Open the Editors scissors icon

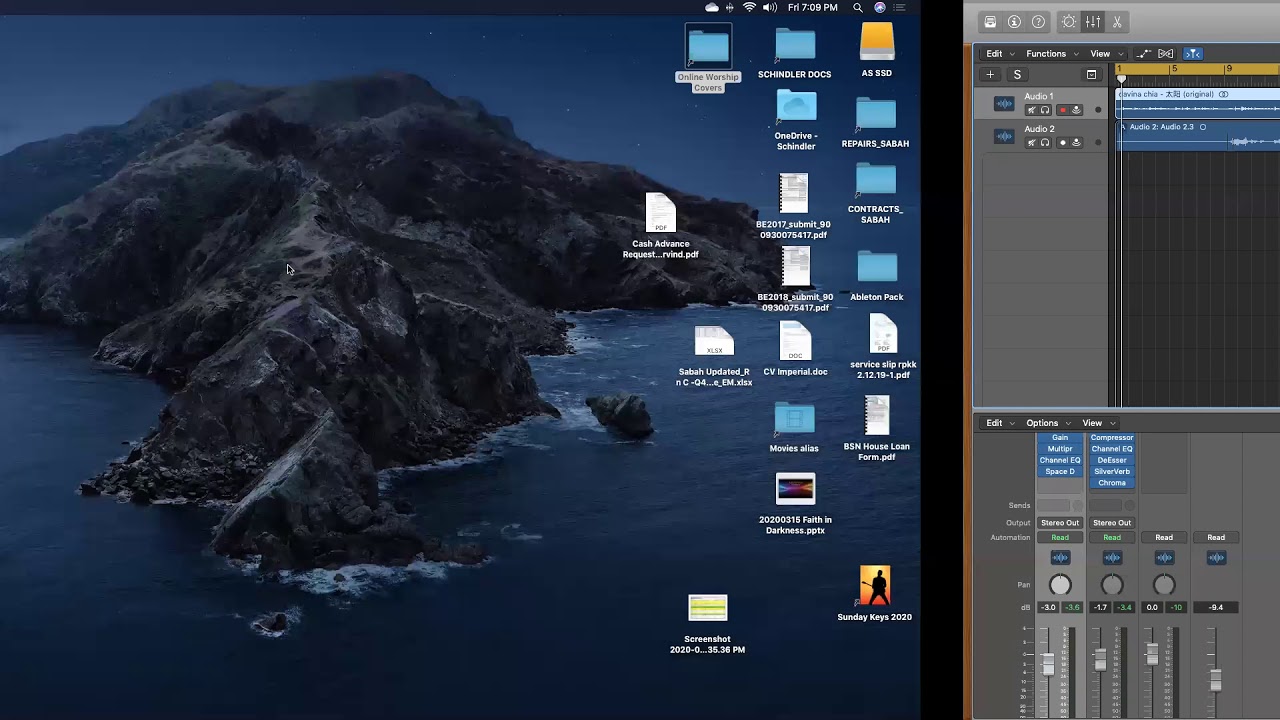(1117, 22)
